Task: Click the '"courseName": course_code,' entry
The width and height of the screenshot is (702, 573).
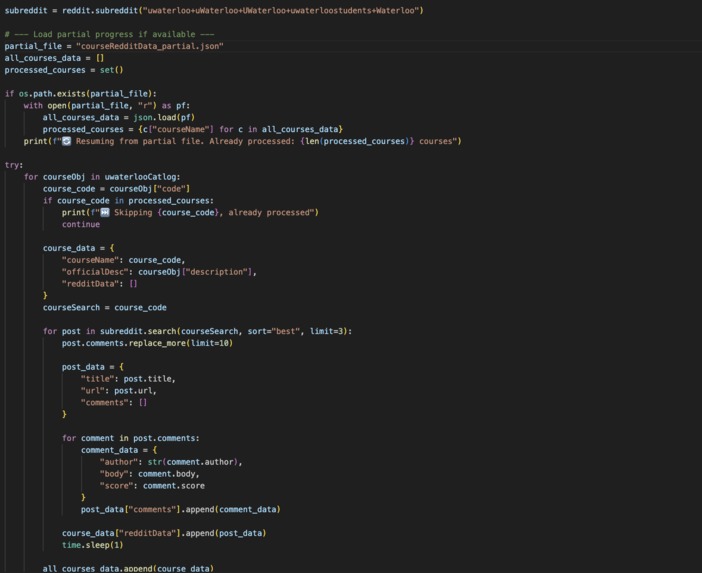Action: coord(123,260)
